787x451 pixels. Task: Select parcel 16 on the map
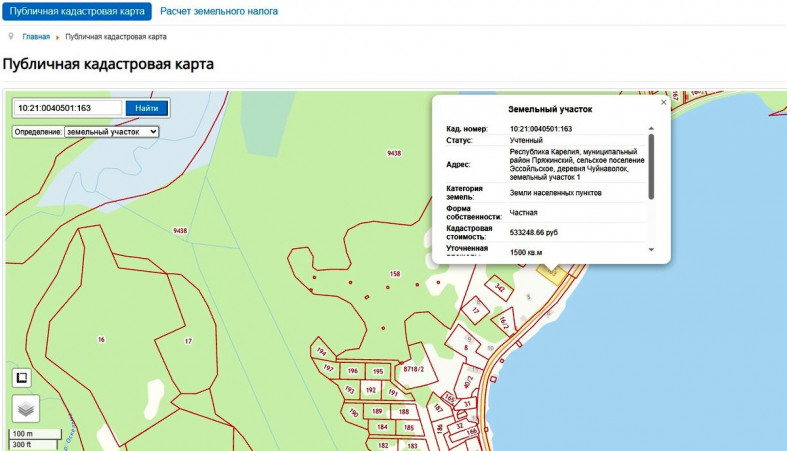click(101, 340)
